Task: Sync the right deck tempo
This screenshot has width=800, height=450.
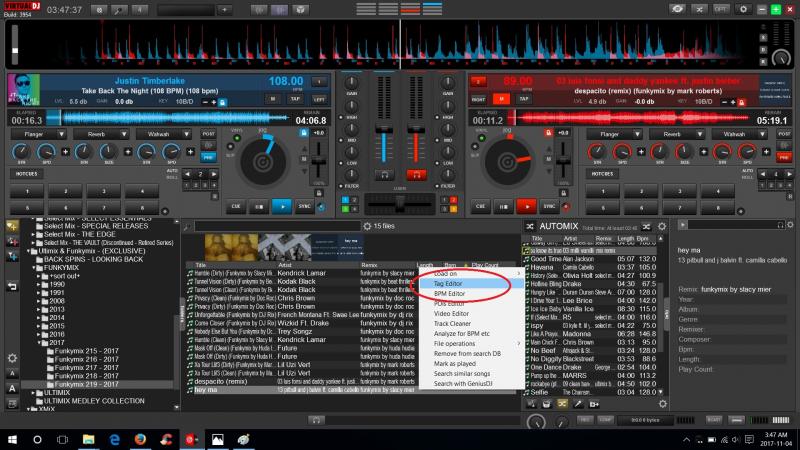Action: pyautogui.click(x=549, y=207)
